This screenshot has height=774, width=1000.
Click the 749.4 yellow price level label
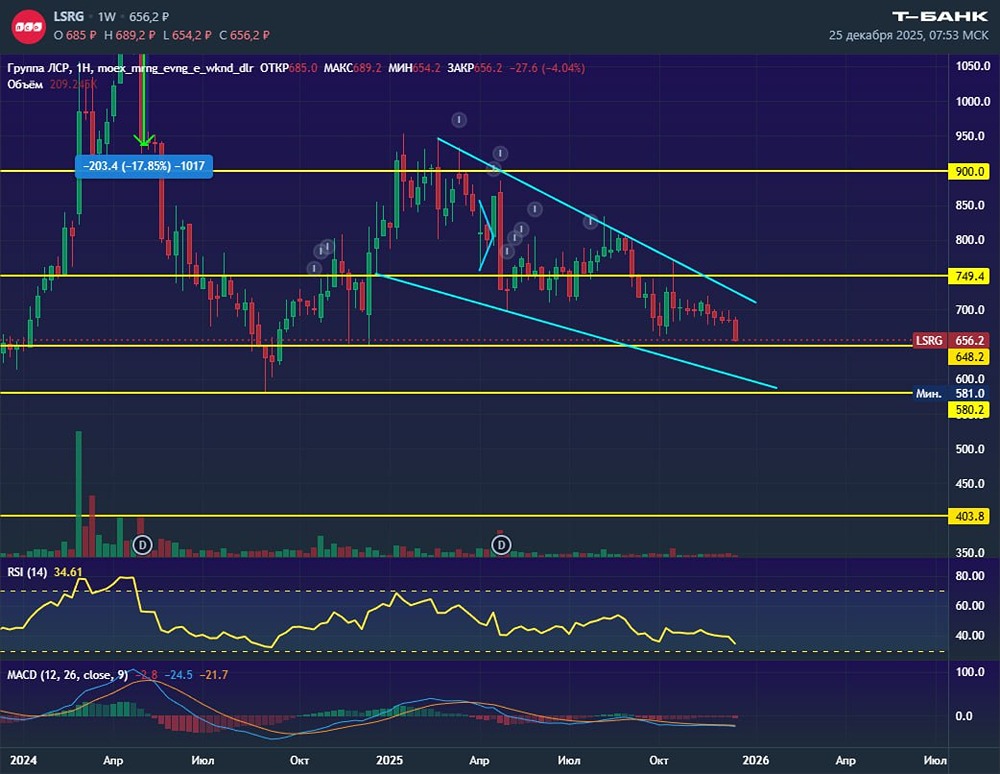point(969,276)
